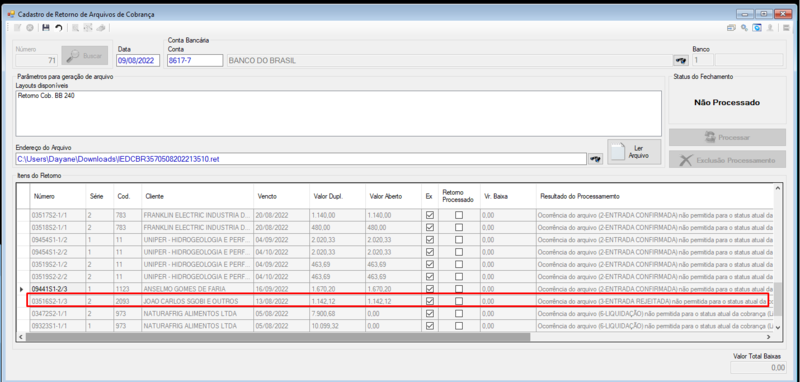
Task: Click the vertical scrollbar down arrow in the grid
Action: [x=778, y=328]
